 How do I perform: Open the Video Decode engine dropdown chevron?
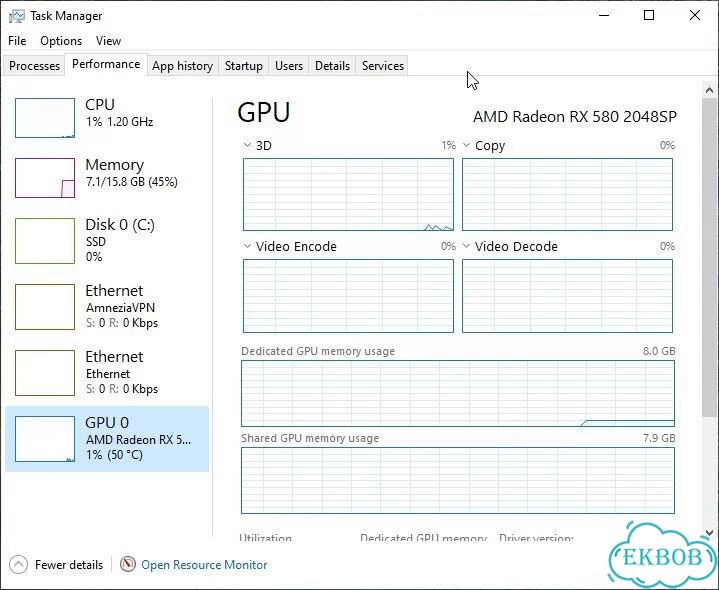coord(466,246)
